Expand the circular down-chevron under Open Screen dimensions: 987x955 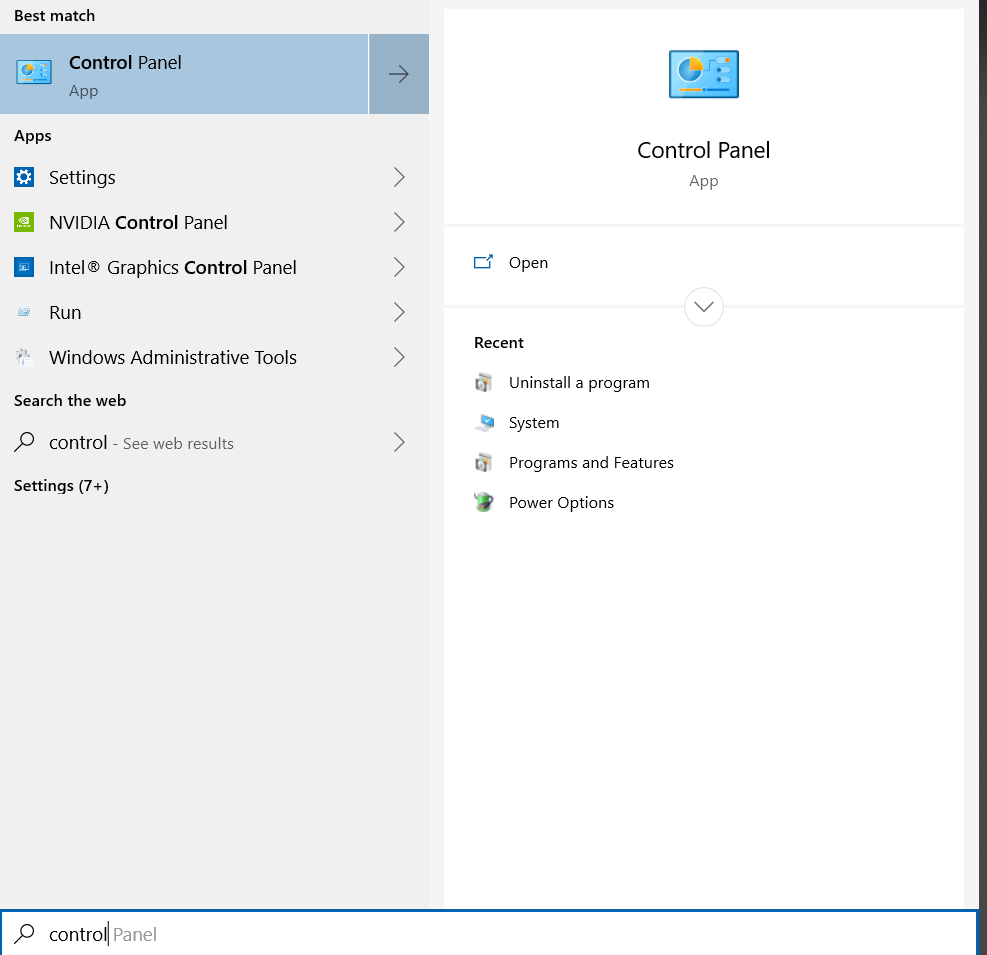coord(703,306)
